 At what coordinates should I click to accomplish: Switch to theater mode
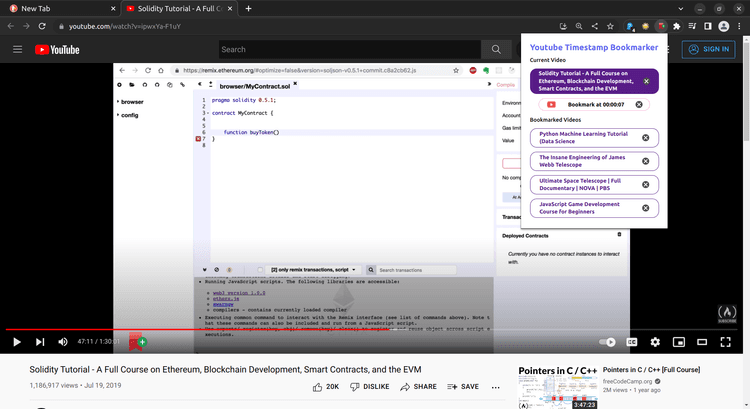702,342
